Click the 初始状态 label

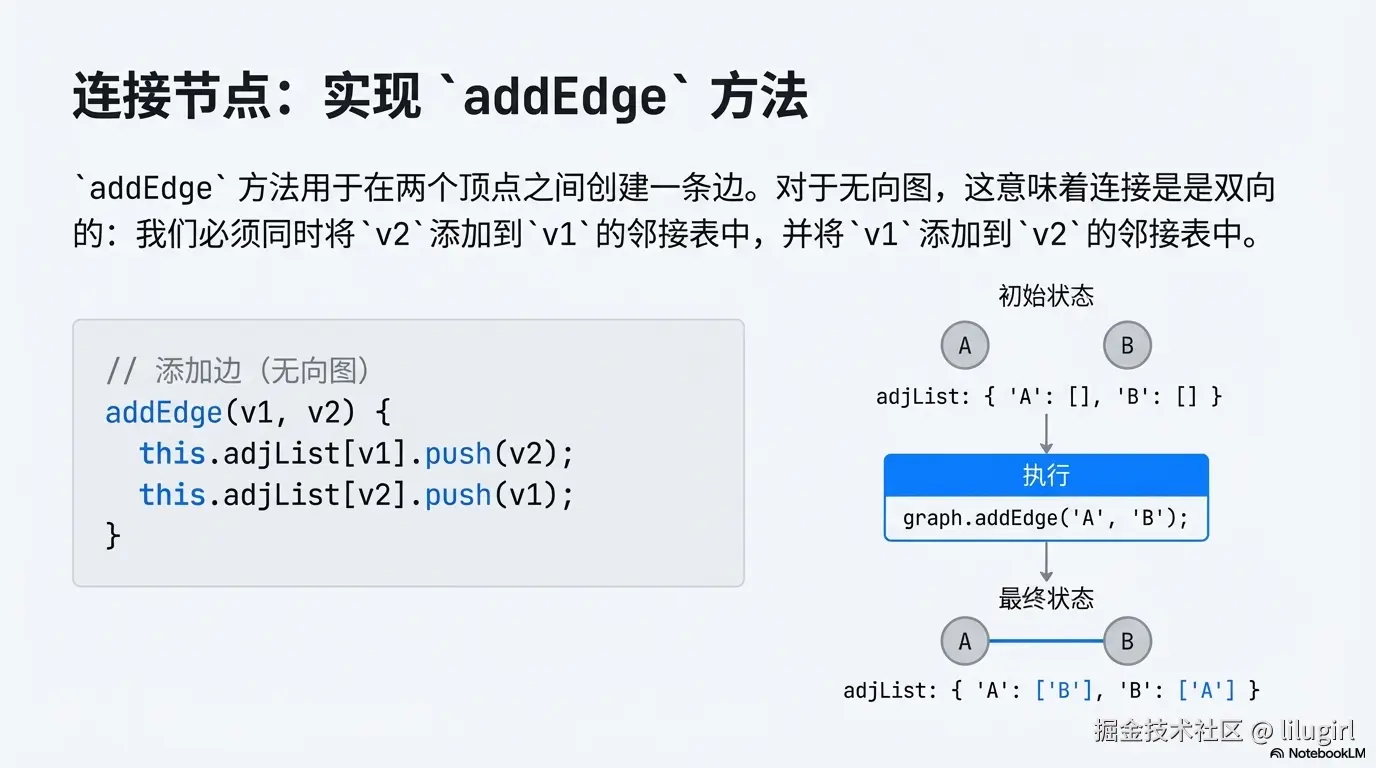coord(1046,295)
